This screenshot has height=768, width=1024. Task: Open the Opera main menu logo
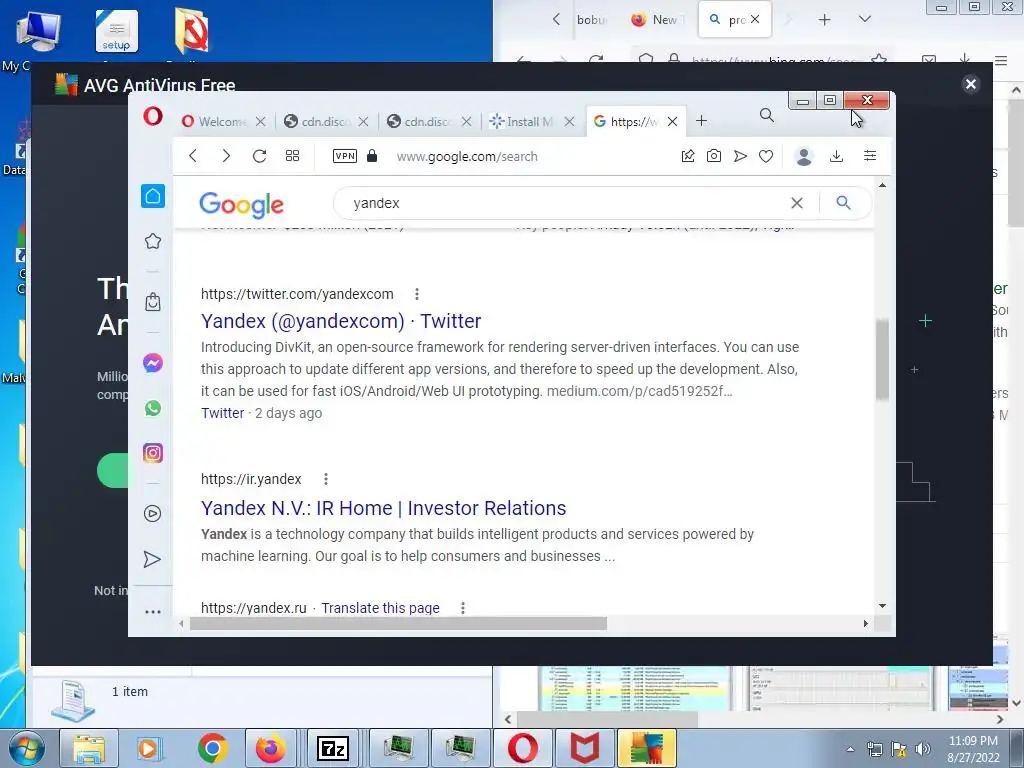[153, 117]
